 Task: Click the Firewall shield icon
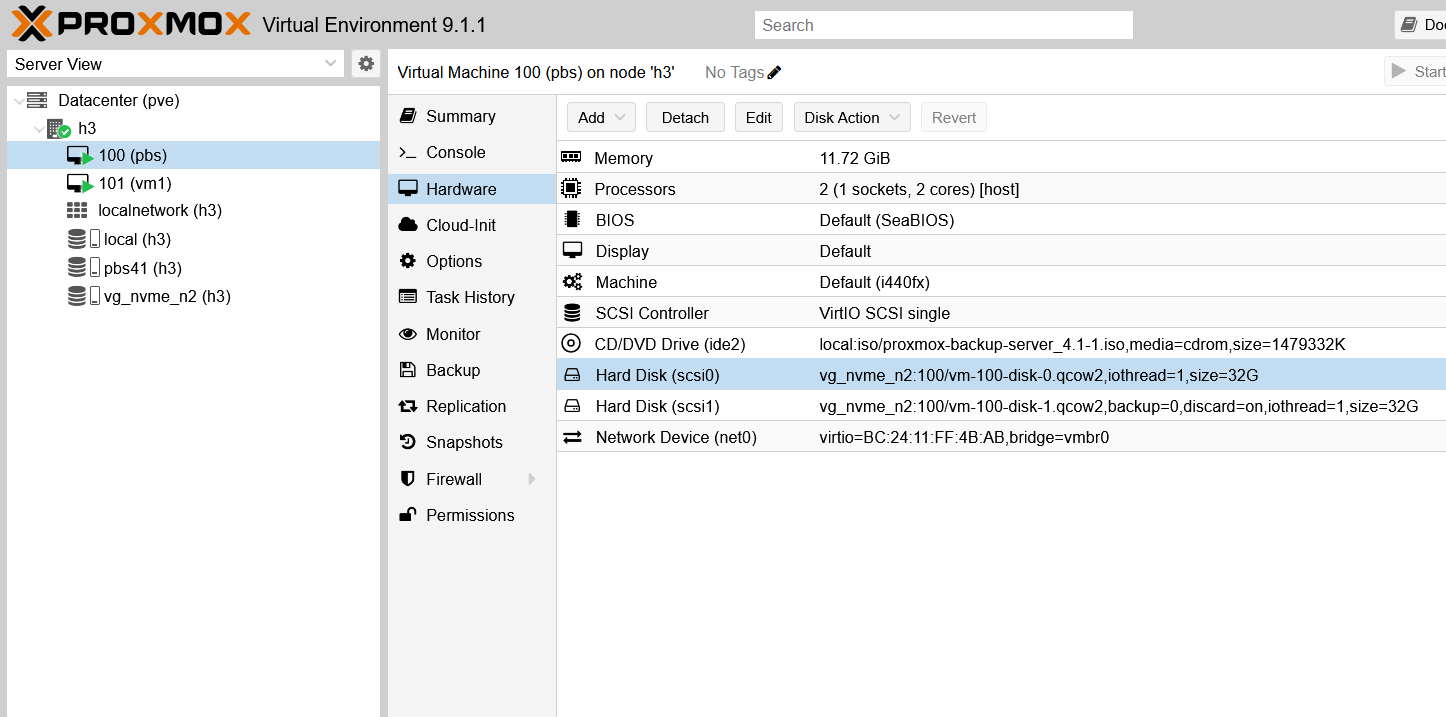(x=407, y=479)
